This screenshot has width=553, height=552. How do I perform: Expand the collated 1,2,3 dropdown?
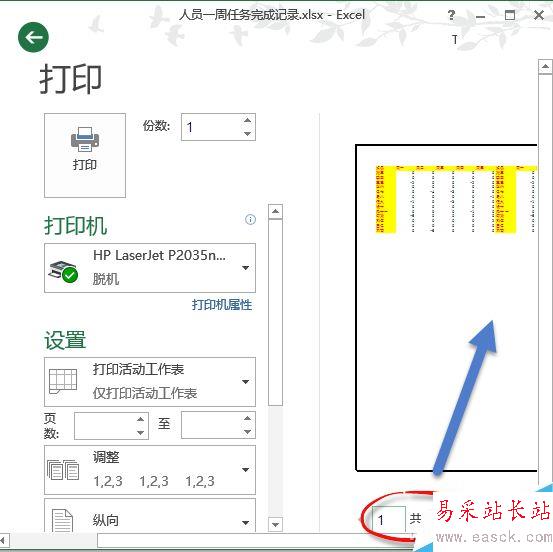pyautogui.click(x=150, y=470)
